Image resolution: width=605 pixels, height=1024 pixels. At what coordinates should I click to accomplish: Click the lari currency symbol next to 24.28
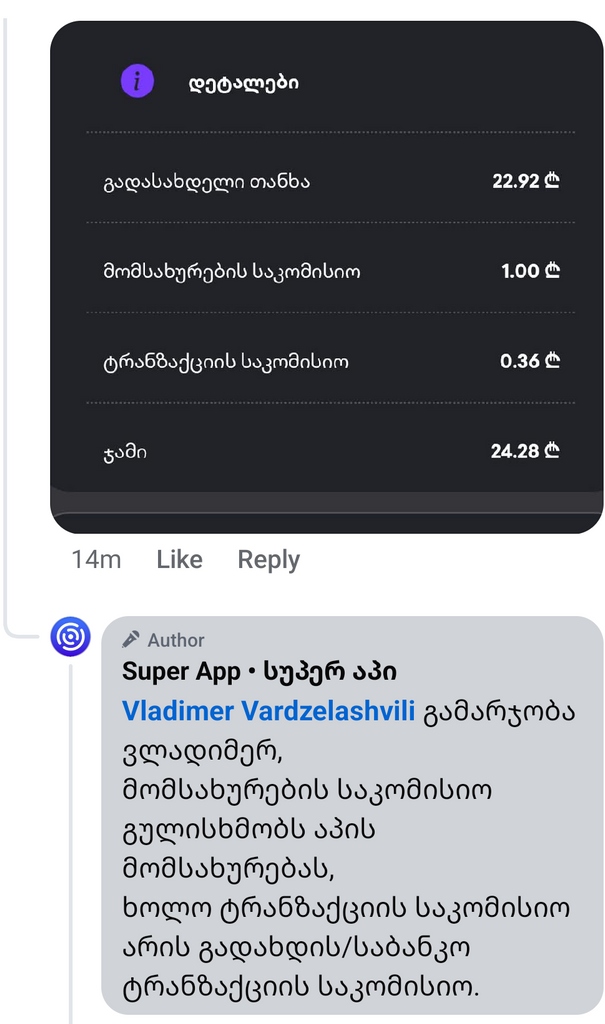coord(552,451)
